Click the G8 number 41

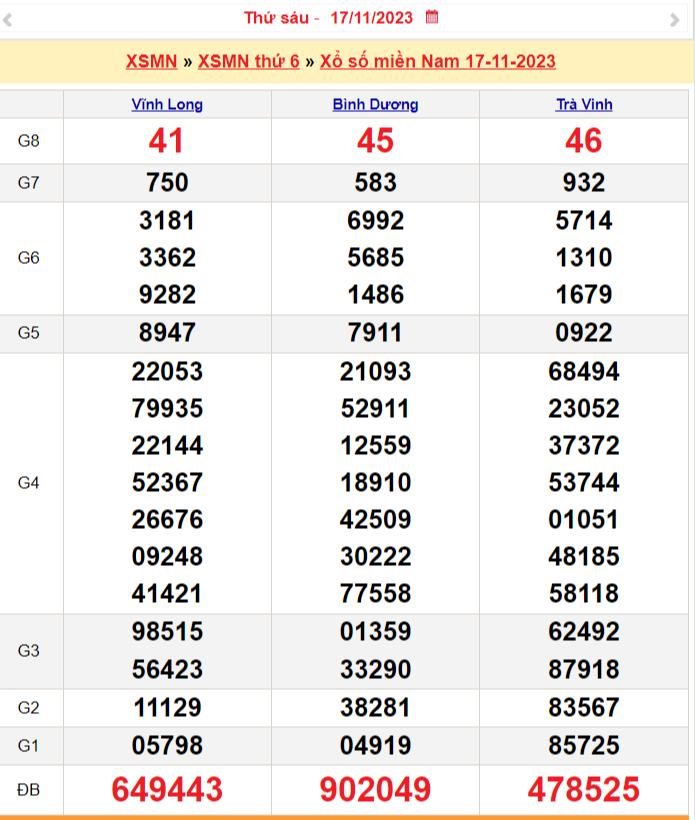pos(167,141)
